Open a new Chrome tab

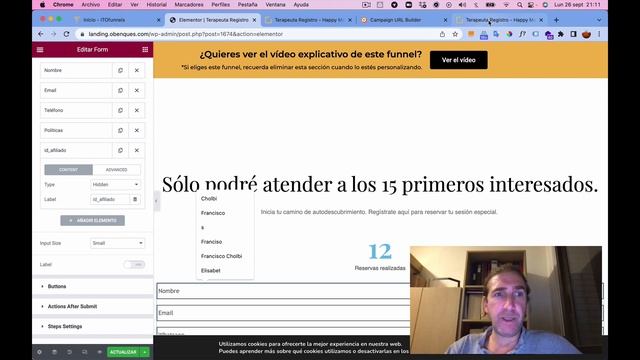556,20
